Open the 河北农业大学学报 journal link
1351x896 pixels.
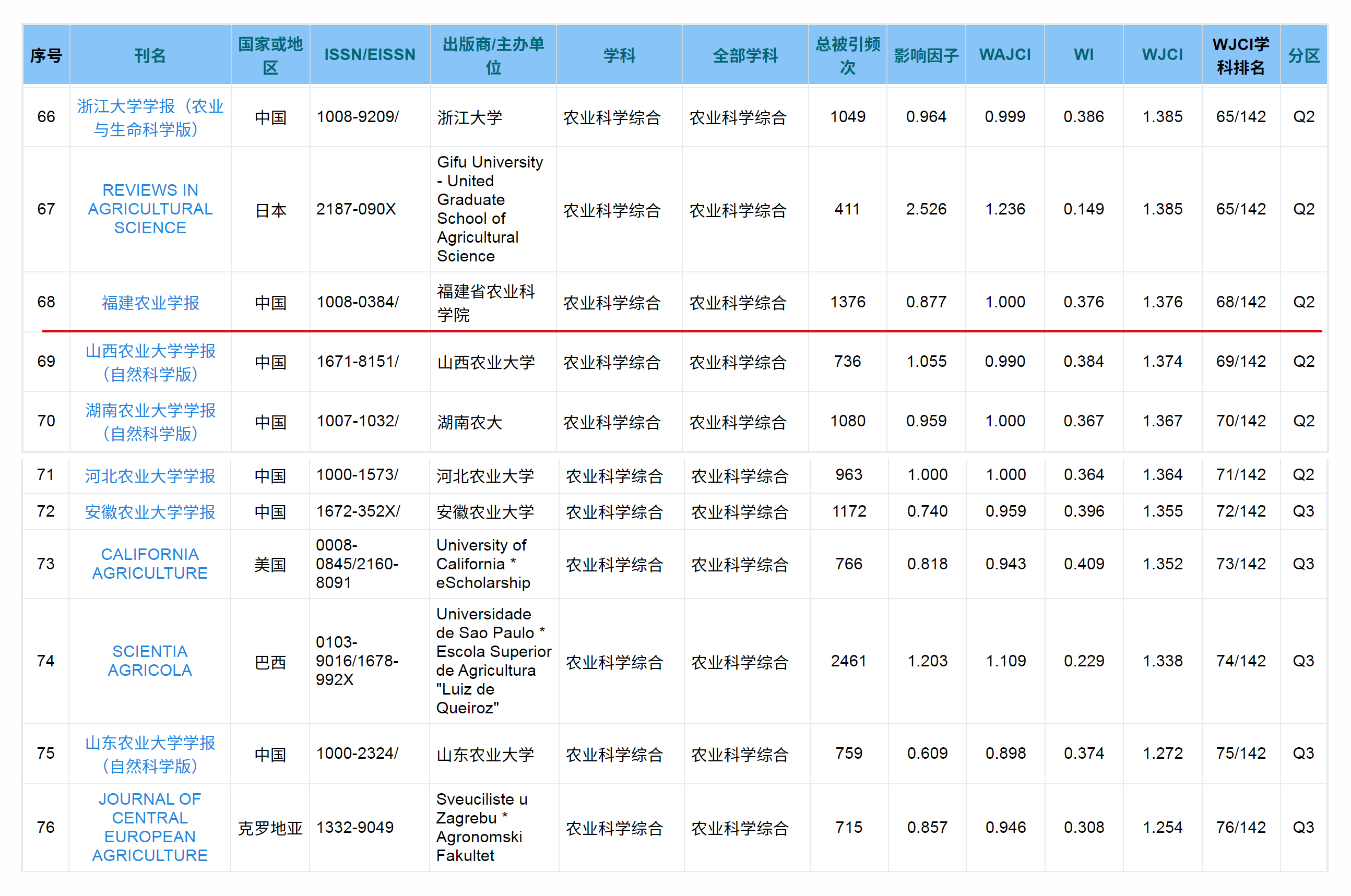pyautogui.click(x=150, y=475)
